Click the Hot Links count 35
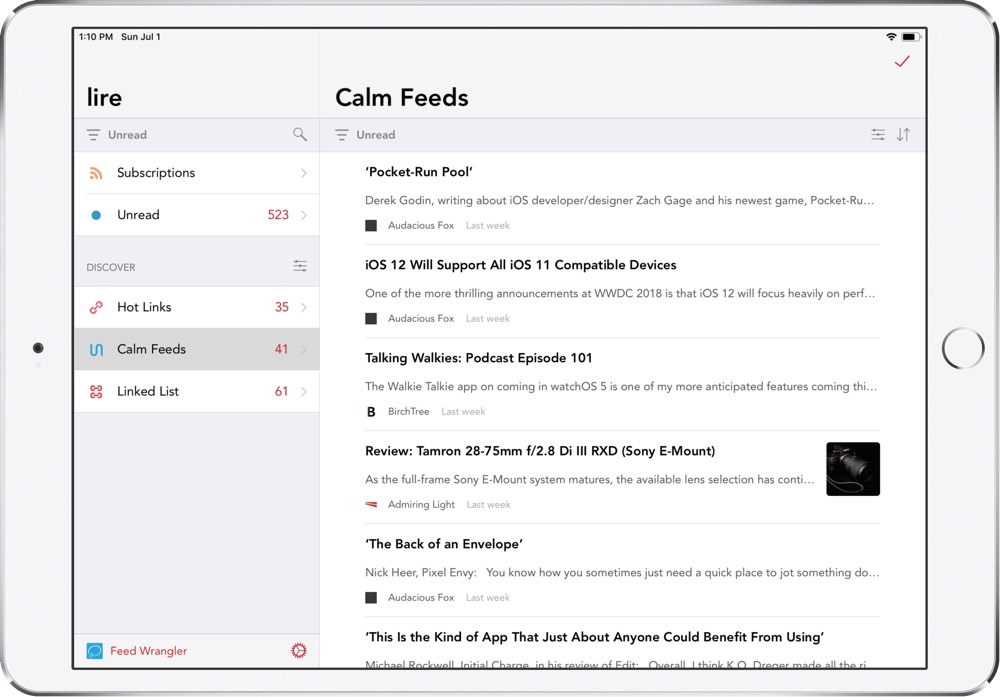This screenshot has height=697, width=1000. click(x=282, y=307)
